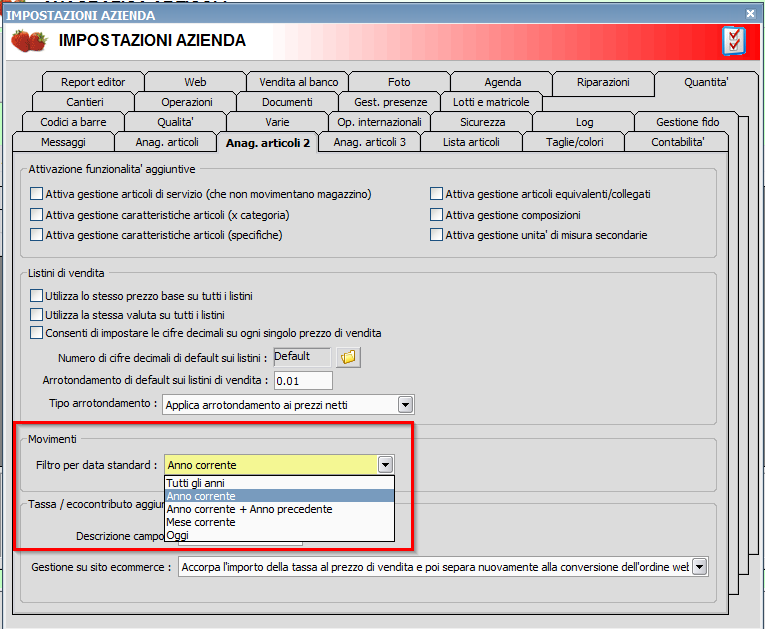
Task: Enable gestione articoli di servizio checkbox
Action: pyautogui.click(x=37, y=194)
